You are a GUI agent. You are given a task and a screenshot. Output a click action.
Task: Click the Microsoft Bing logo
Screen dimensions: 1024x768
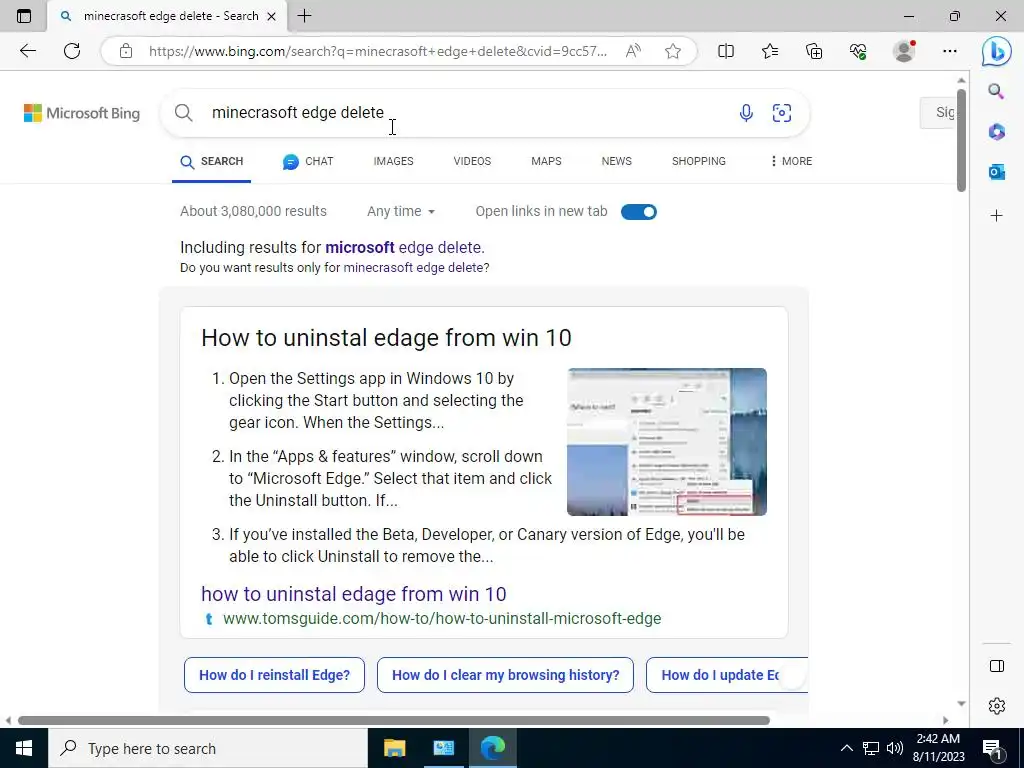click(82, 113)
